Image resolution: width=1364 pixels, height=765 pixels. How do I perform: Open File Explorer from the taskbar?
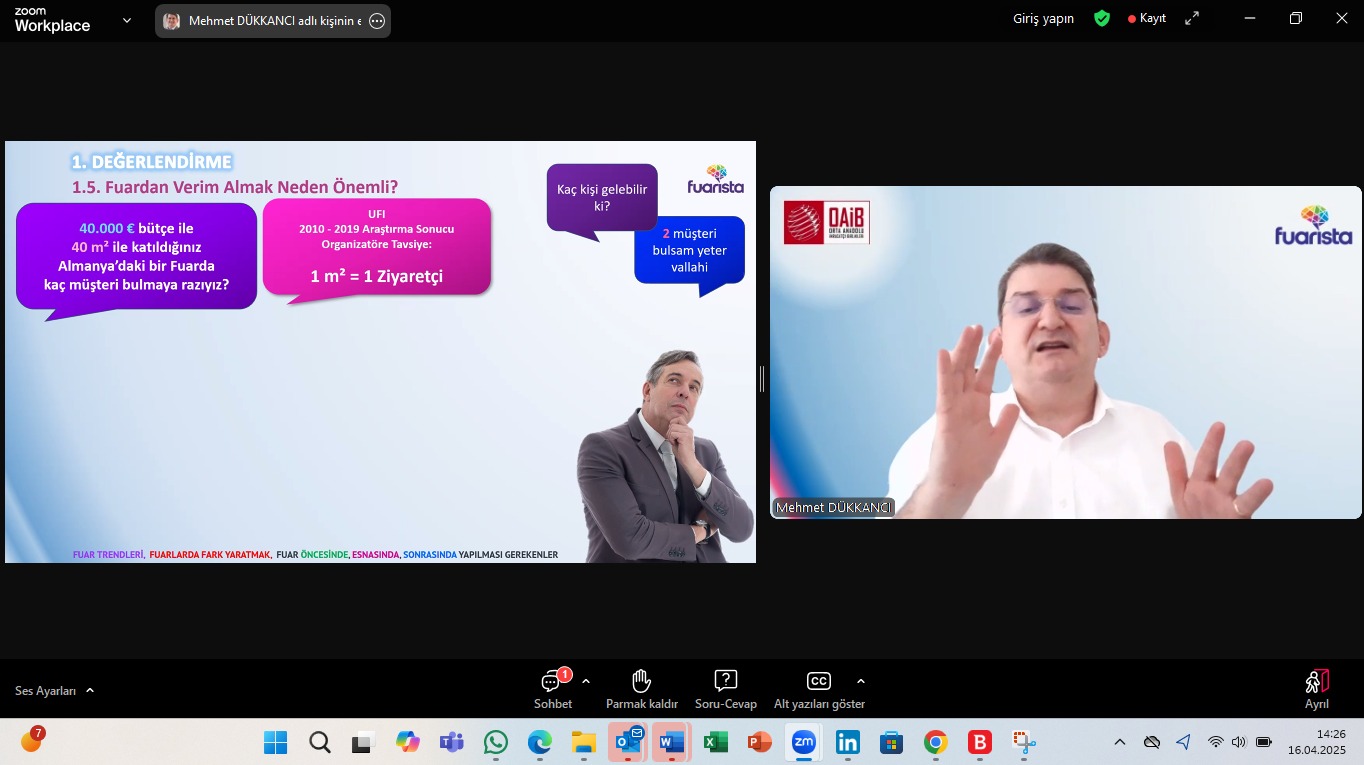[x=584, y=742]
